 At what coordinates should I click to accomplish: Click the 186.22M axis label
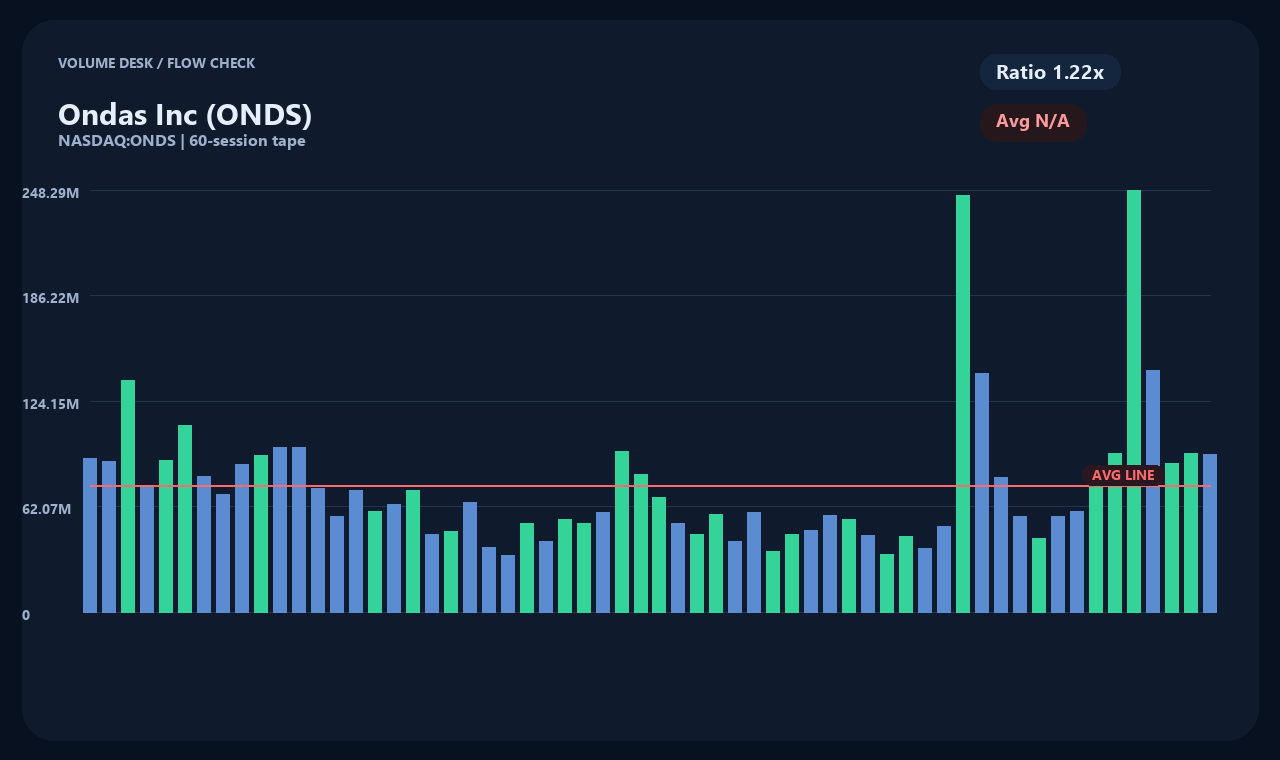51,298
